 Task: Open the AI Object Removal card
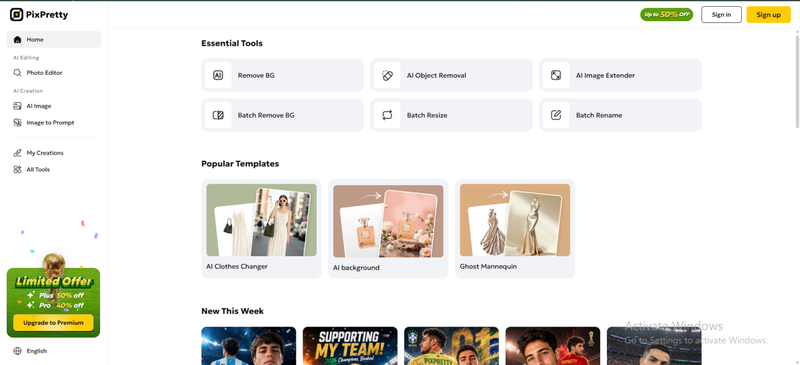point(452,75)
